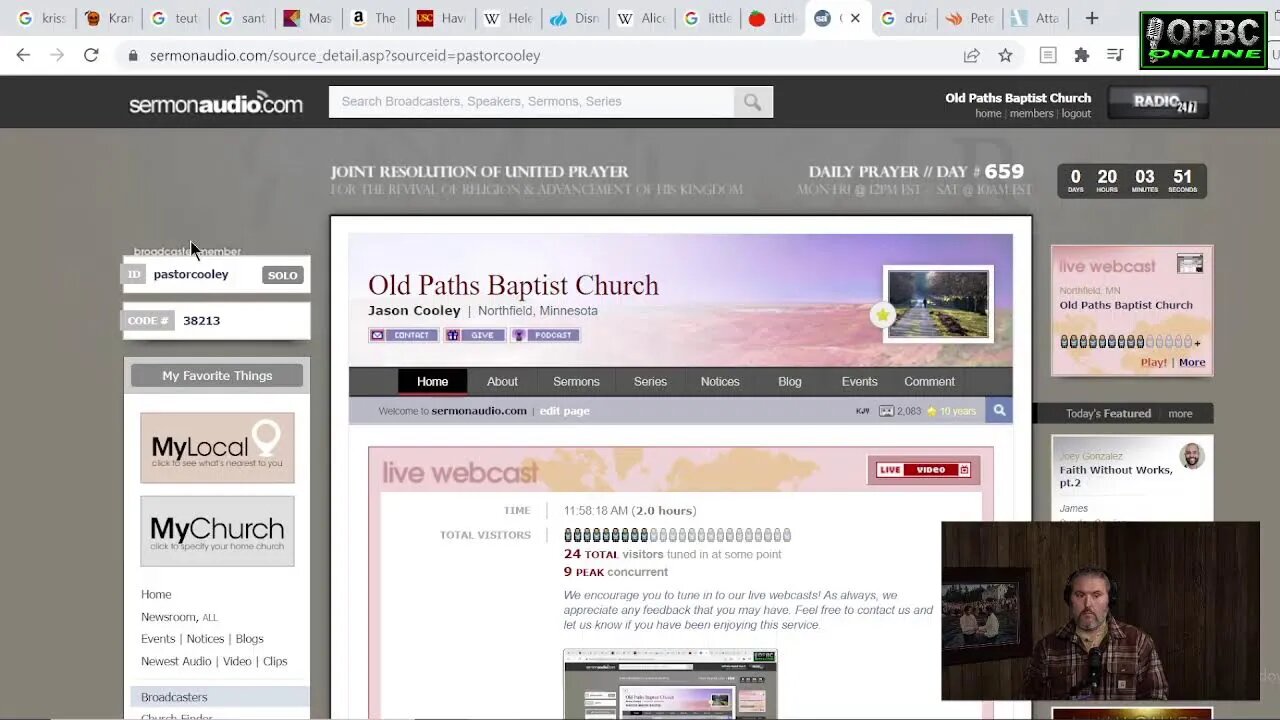Bookmark the page with the star icon

(x=1005, y=56)
